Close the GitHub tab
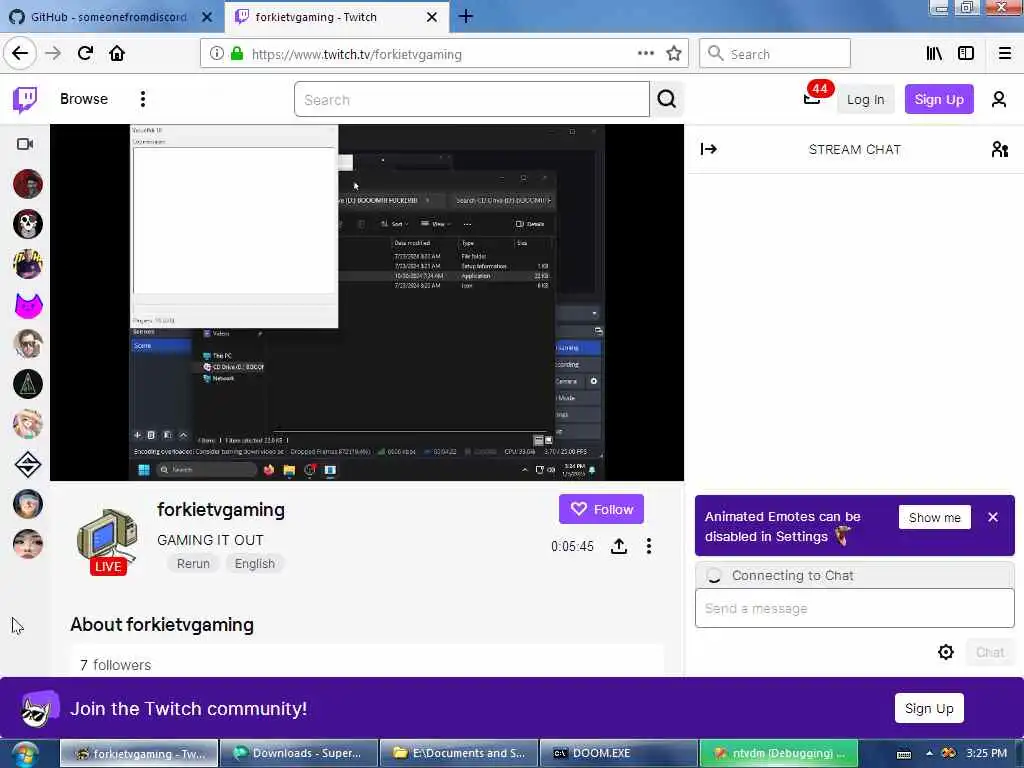The width and height of the screenshot is (1024, 768). [x=207, y=17]
